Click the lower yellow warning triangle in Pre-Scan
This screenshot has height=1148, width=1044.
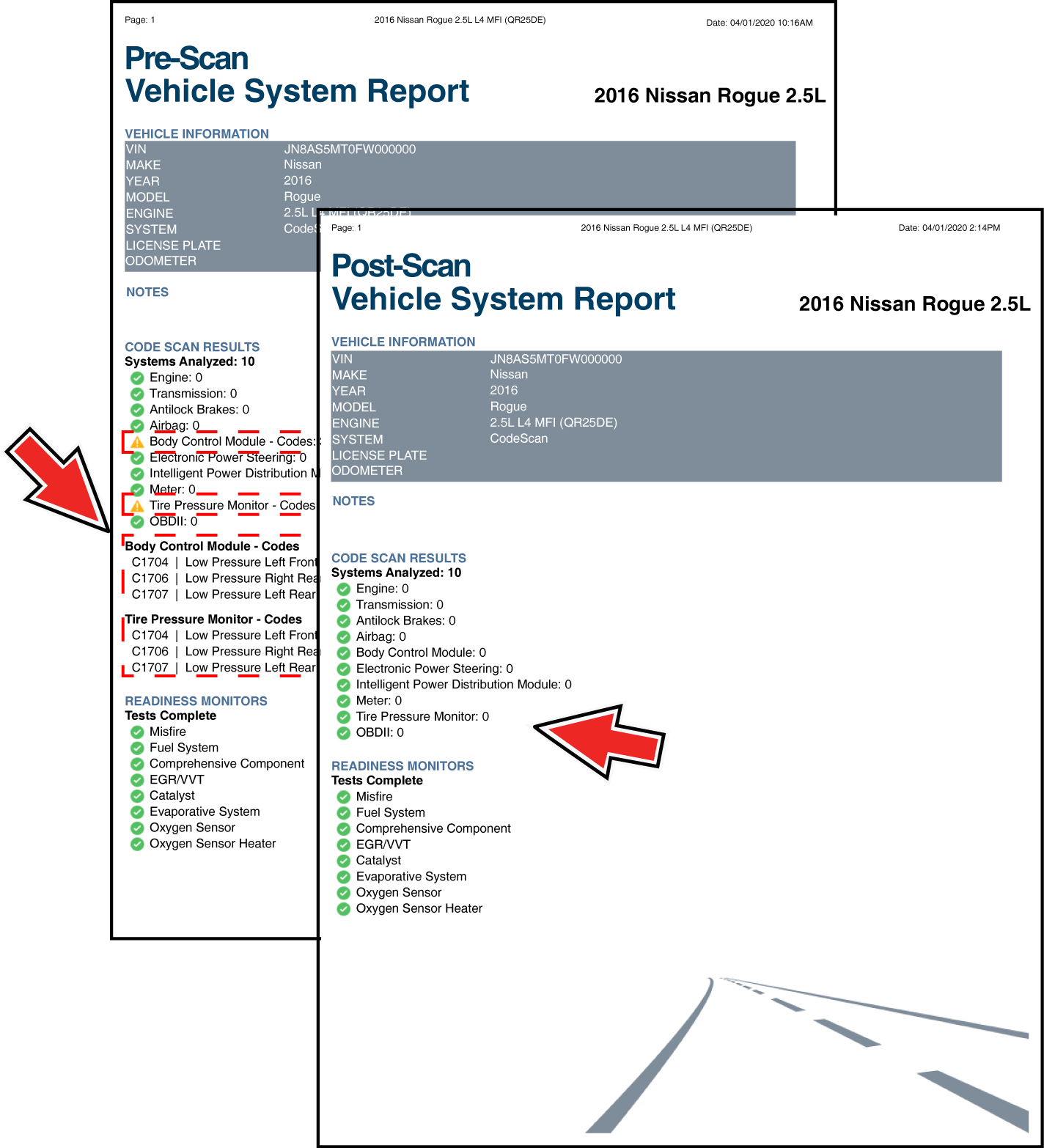pyautogui.click(x=137, y=506)
